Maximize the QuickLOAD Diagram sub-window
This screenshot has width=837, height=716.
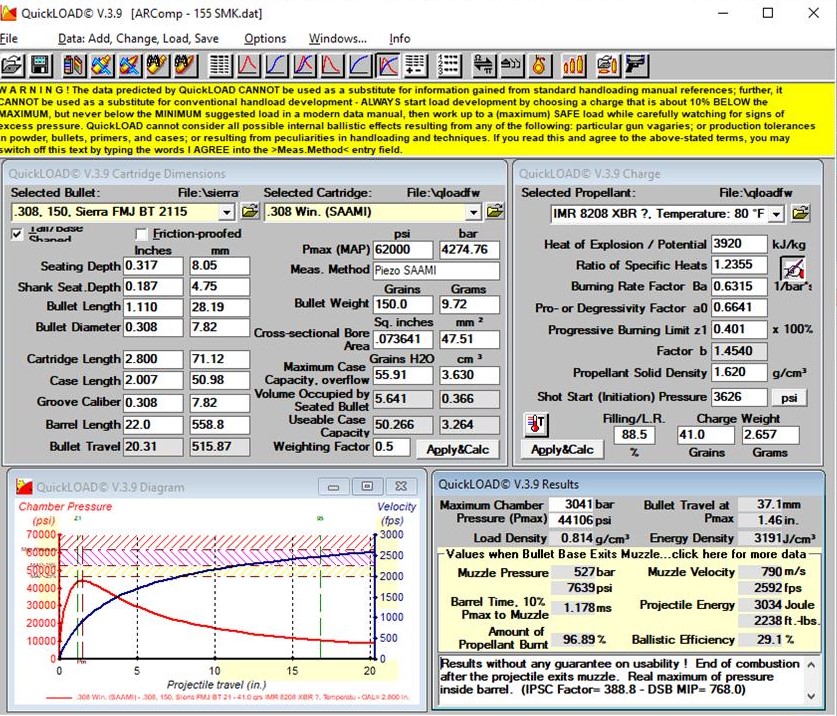(367, 486)
